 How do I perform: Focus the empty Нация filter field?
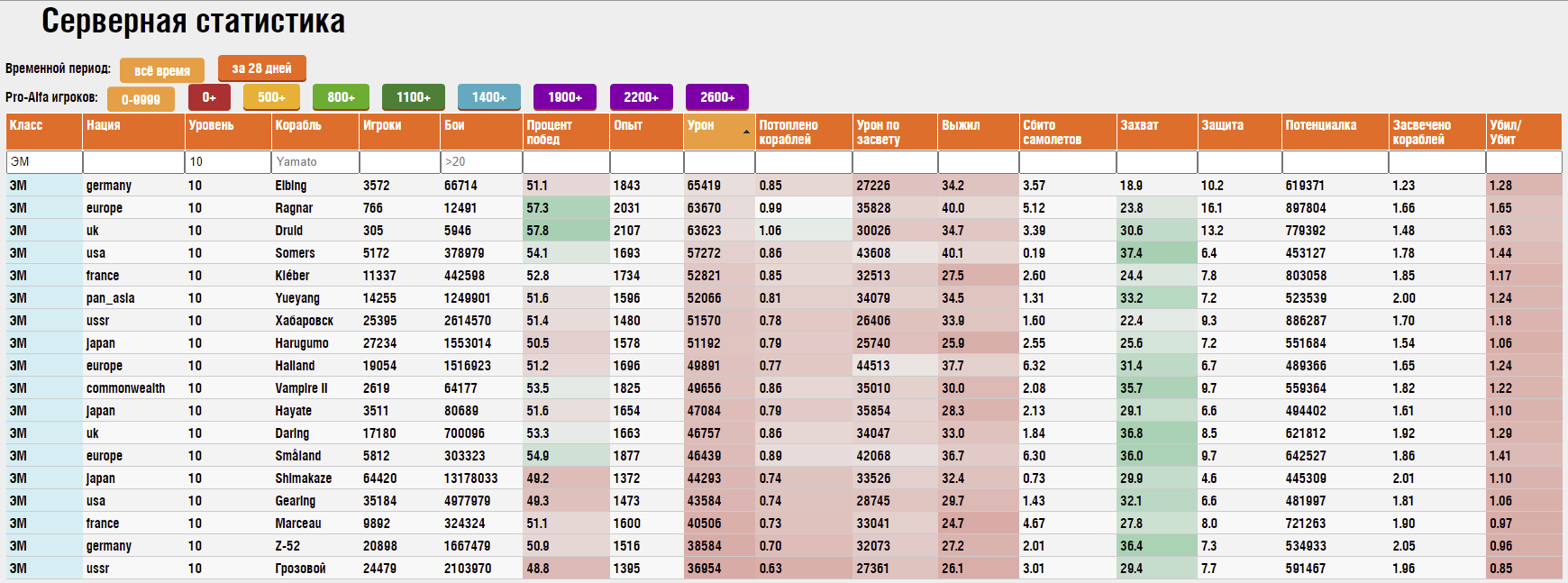pos(133,162)
